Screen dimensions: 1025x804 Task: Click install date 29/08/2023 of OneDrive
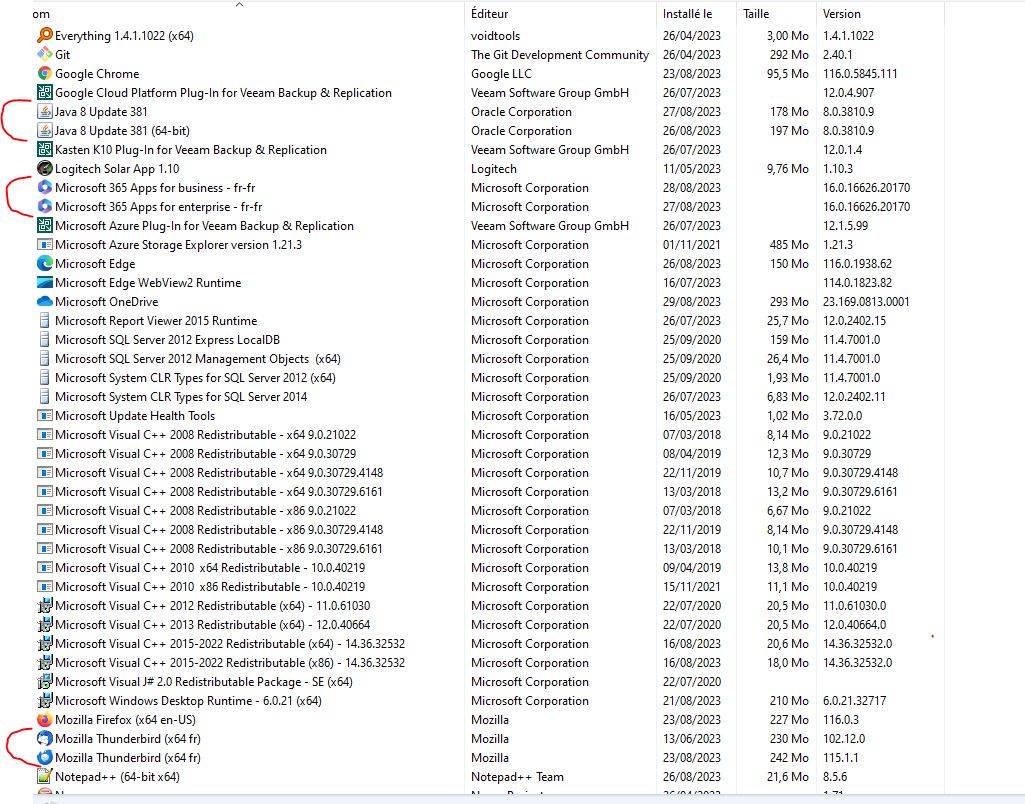[x=692, y=301]
